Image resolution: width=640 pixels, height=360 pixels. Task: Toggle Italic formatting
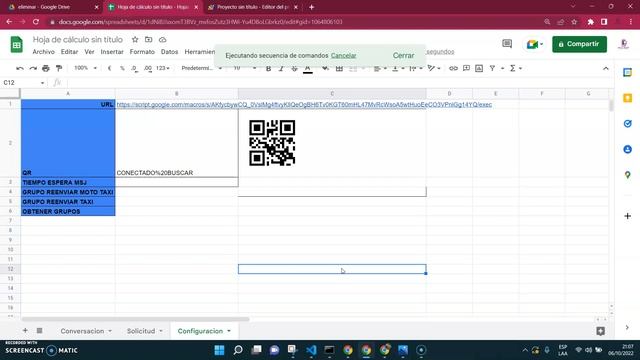281,69
